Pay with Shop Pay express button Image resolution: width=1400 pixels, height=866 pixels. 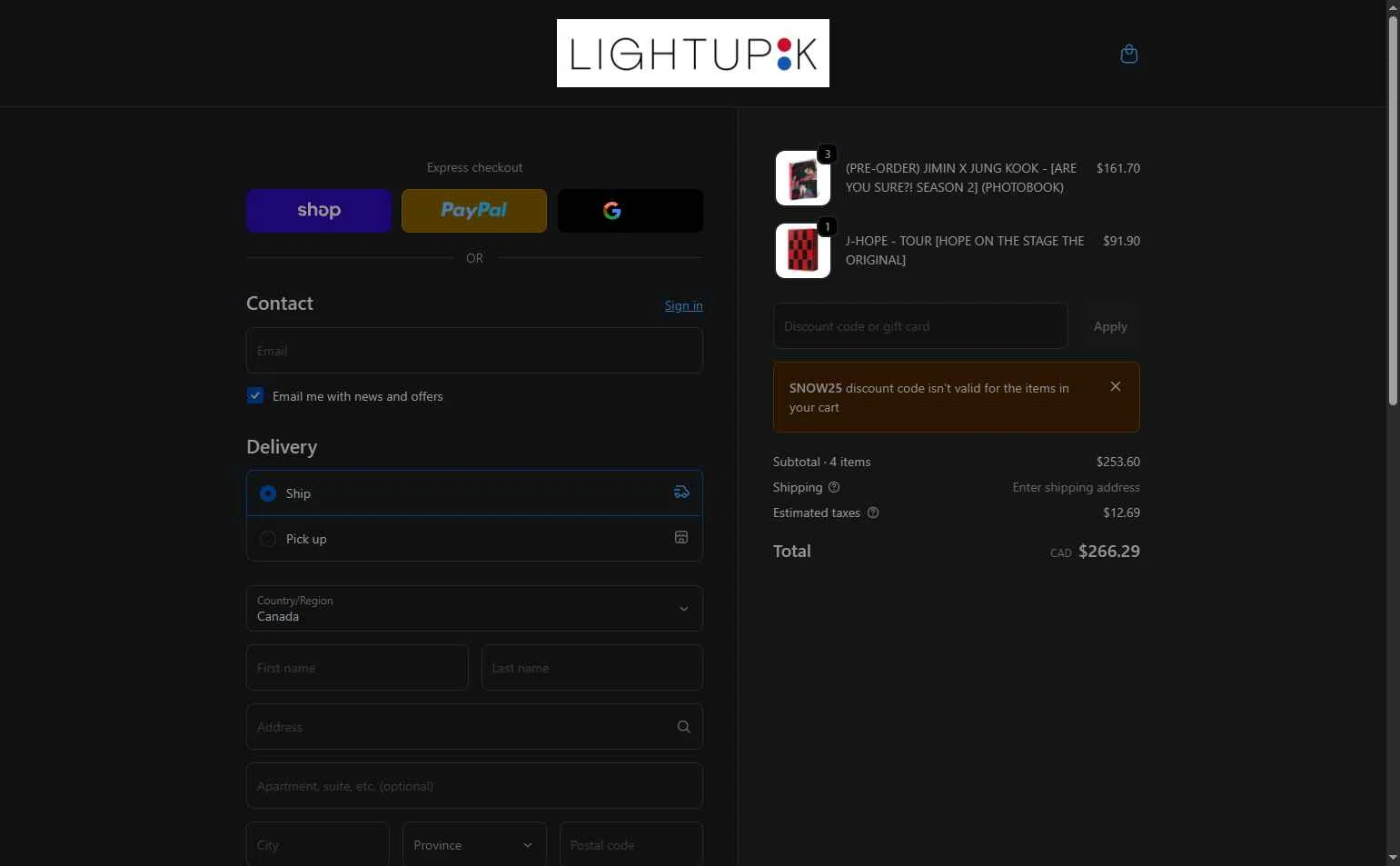pyautogui.click(x=319, y=211)
